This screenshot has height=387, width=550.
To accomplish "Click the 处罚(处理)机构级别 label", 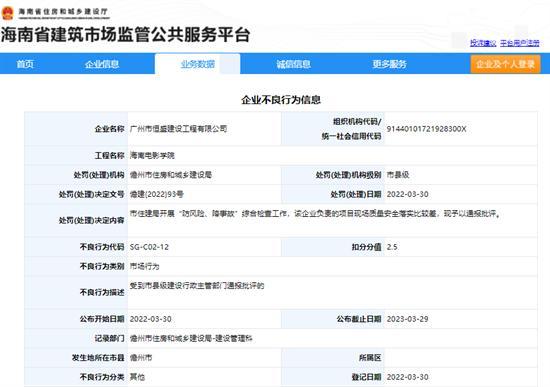I will coord(348,175).
